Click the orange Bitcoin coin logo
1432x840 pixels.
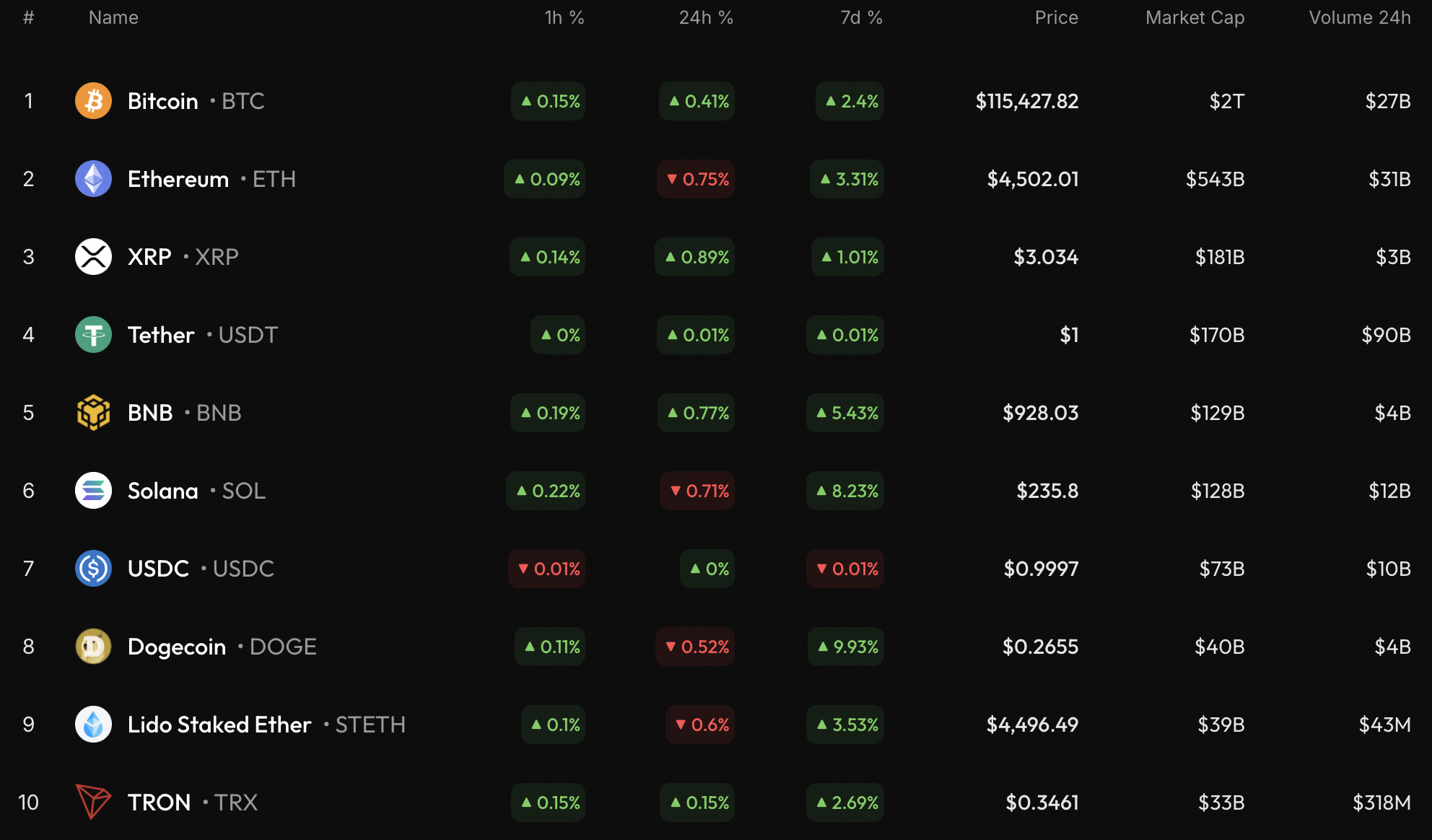click(93, 101)
